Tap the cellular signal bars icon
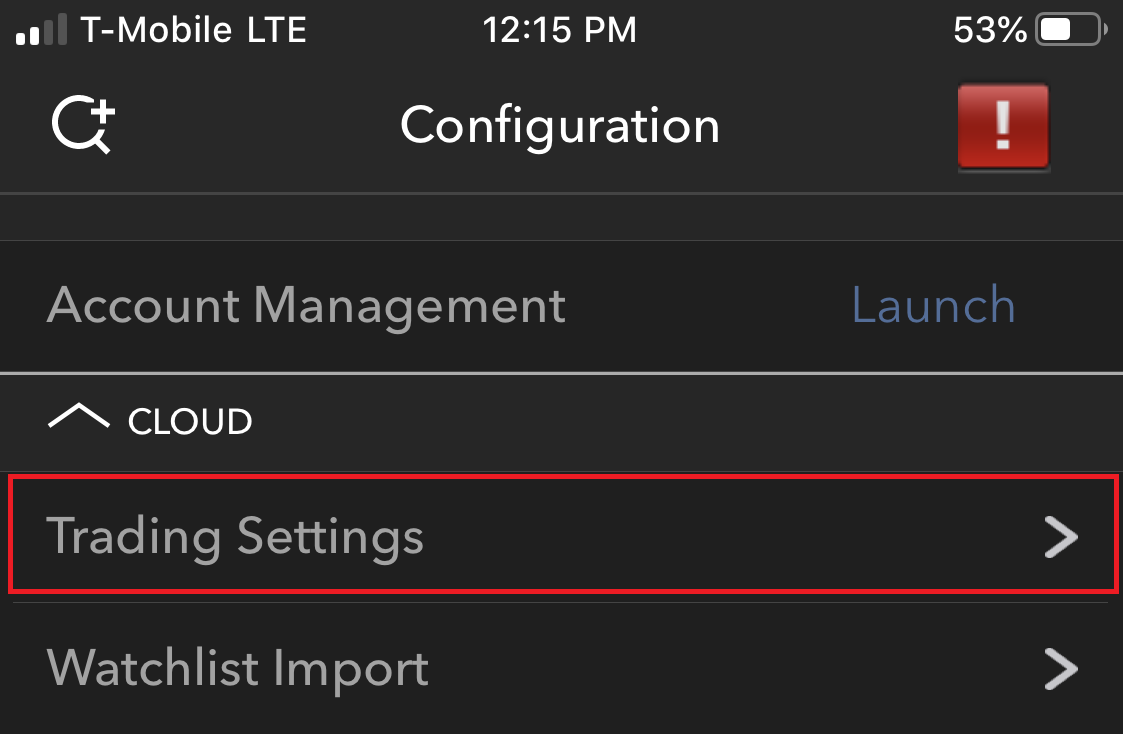 tap(42, 29)
